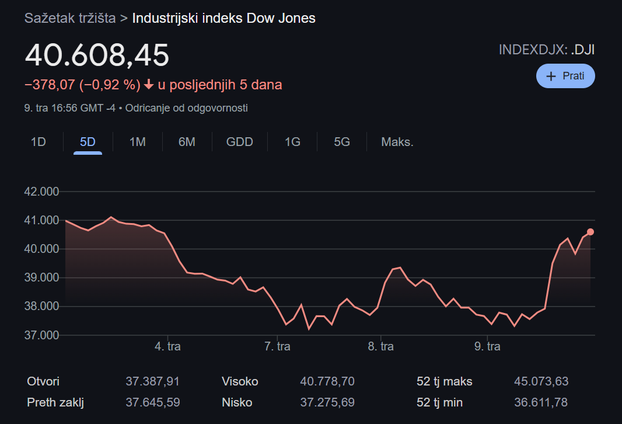
Task: Show the 6M chart range
Action: coord(187,142)
